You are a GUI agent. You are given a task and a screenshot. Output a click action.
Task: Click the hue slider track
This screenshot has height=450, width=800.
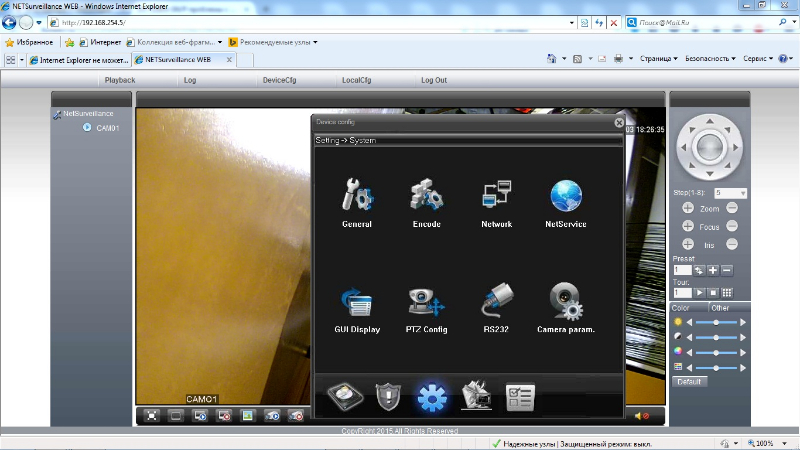pyautogui.click(x=716, y=367)
